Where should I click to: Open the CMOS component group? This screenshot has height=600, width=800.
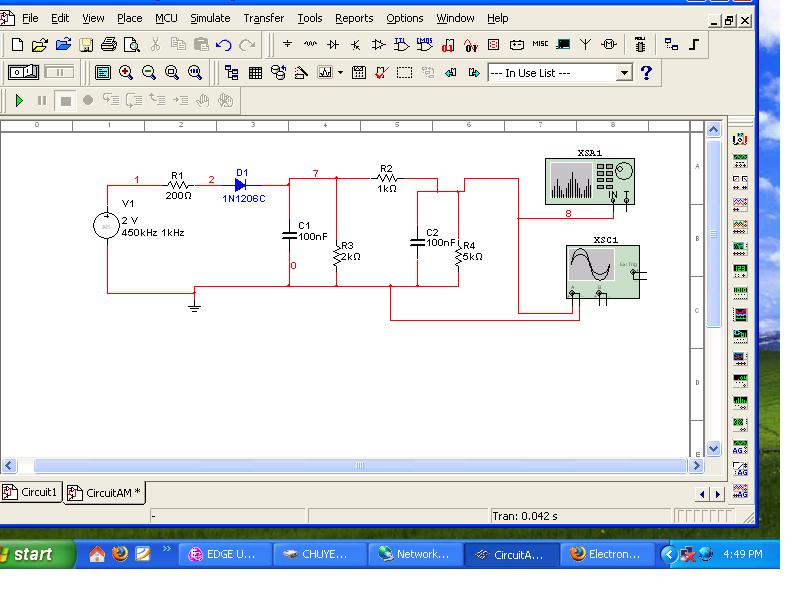[424, 45]
